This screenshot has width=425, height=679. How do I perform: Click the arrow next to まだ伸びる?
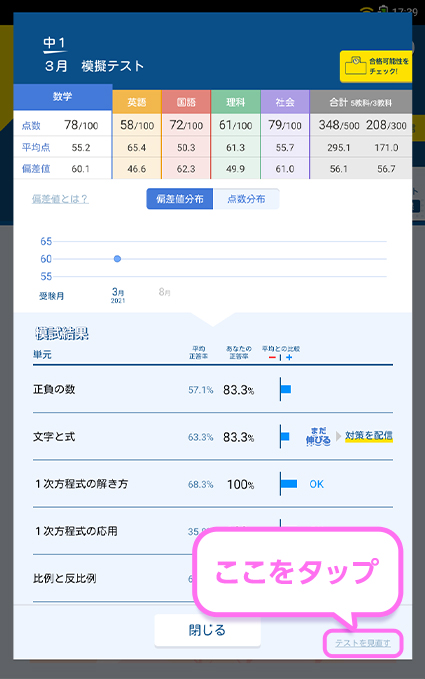coord(339,436)
